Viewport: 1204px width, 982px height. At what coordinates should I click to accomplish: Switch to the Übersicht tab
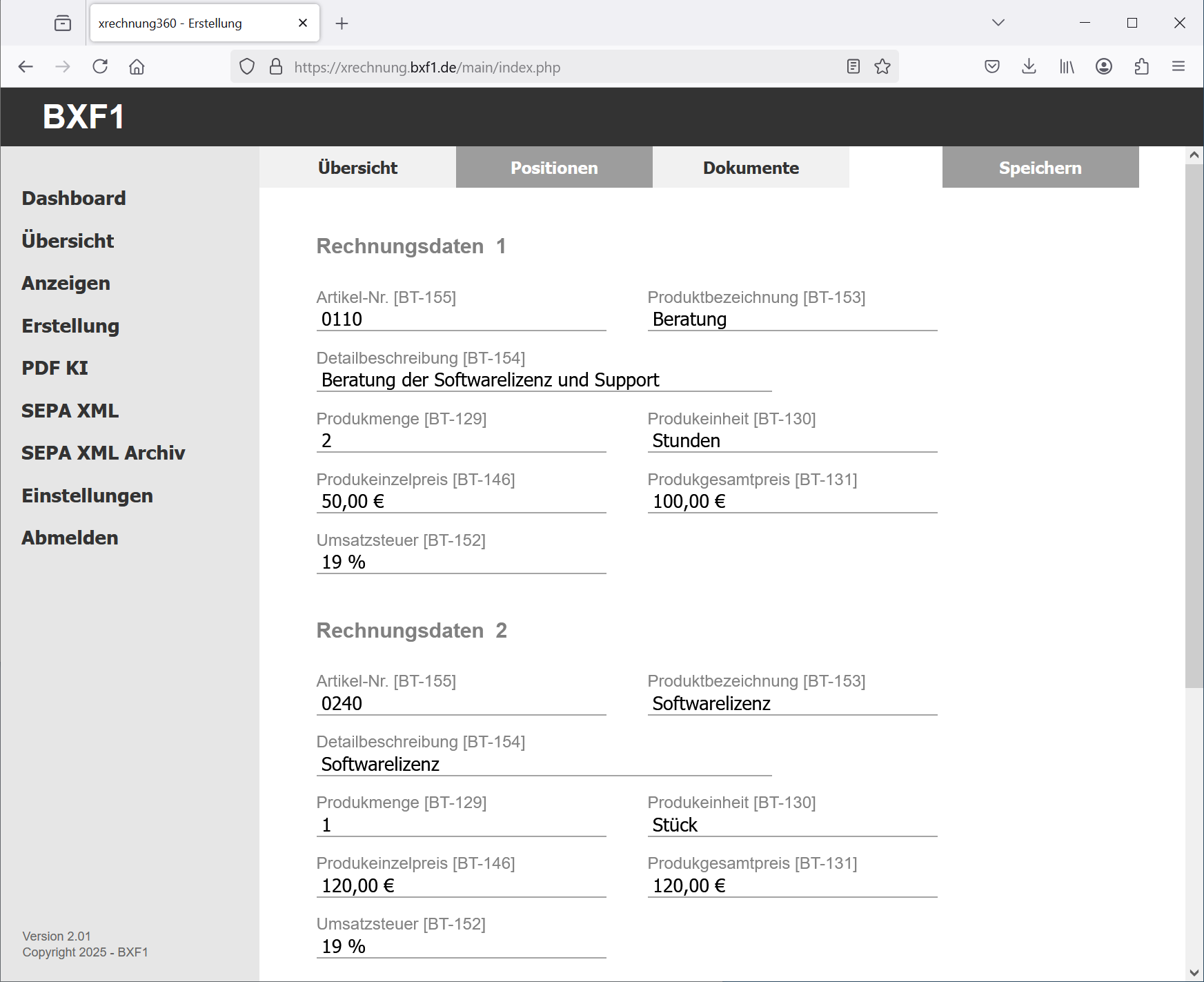point(357,168)
